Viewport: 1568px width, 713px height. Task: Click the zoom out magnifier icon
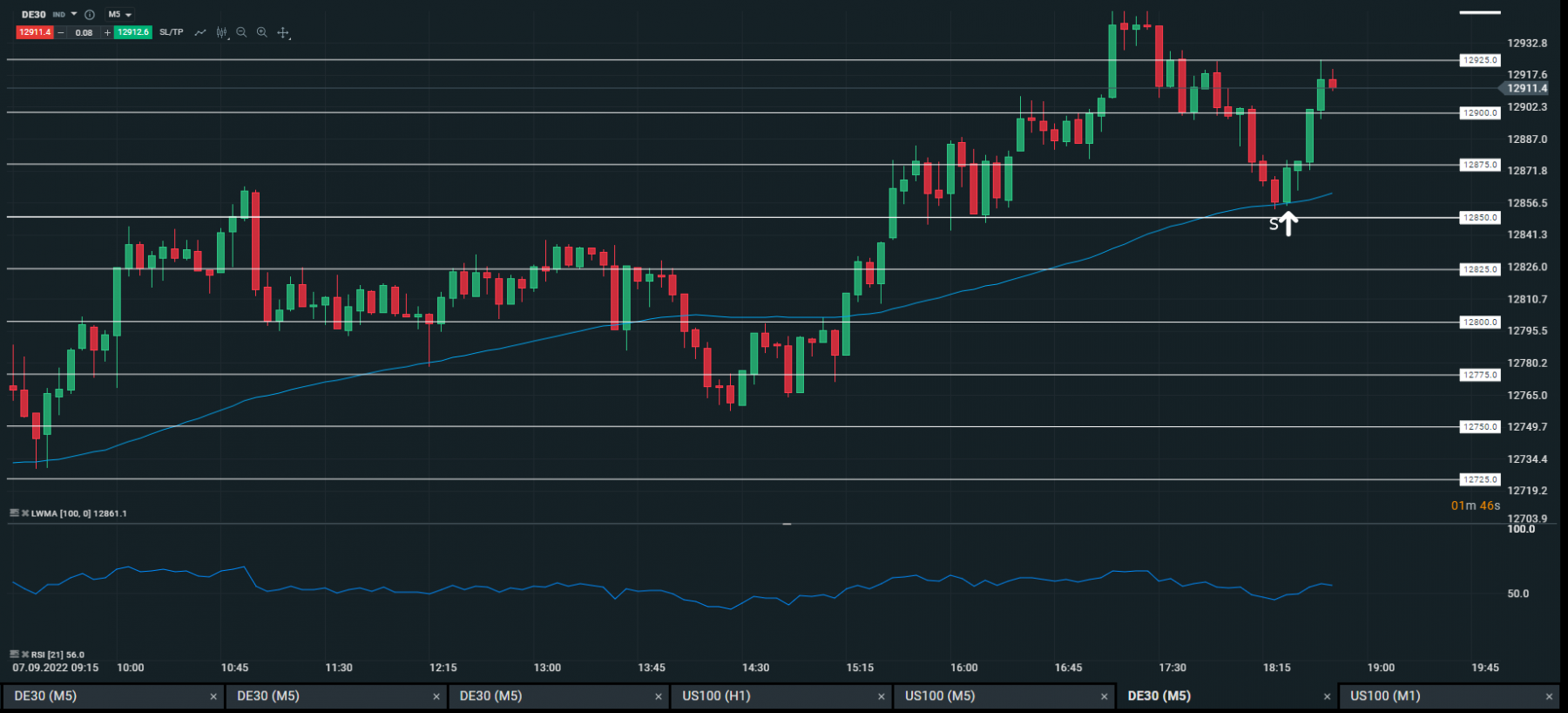coord(241,32)
